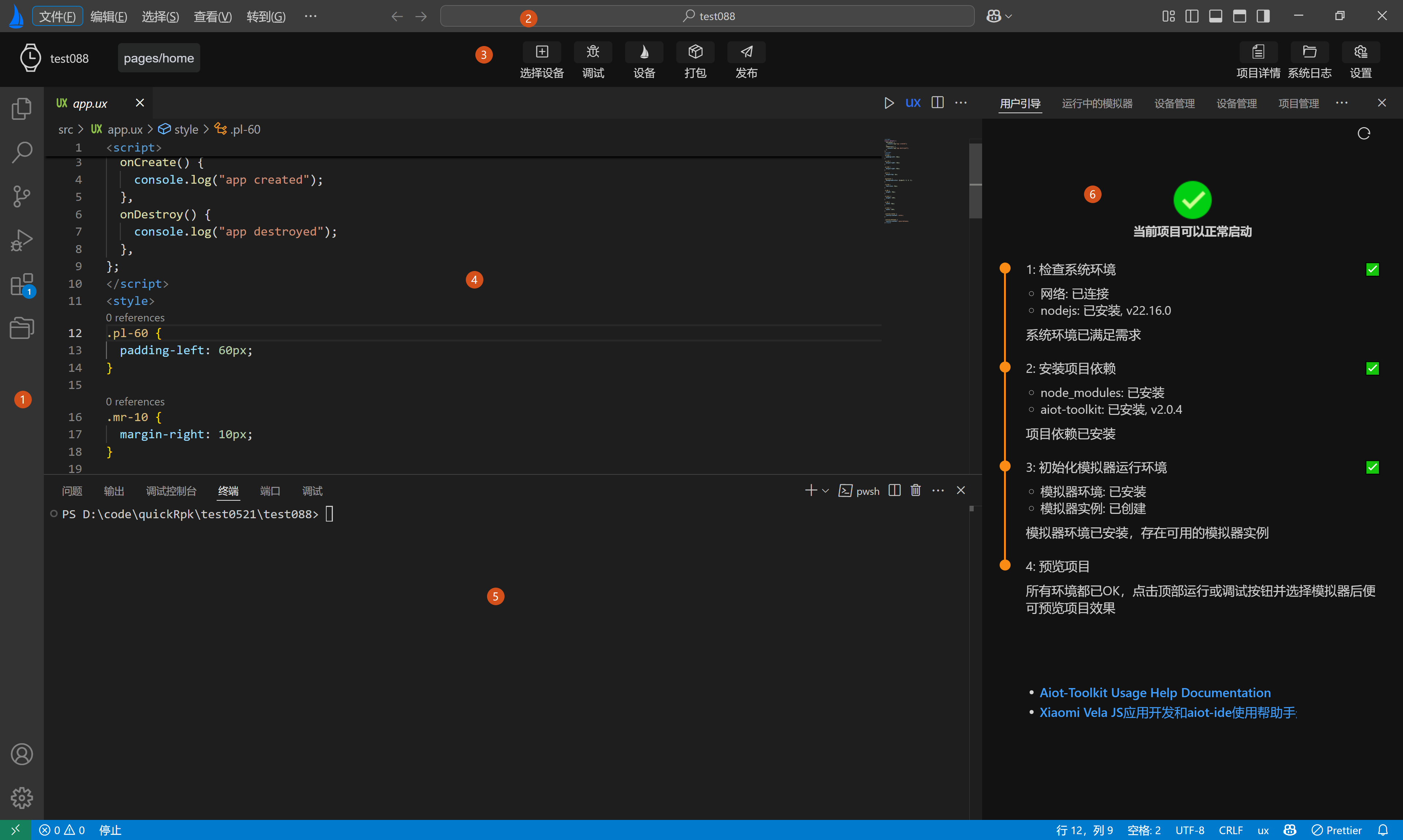Open the 选择设备 device selector icon
1403x840 pixels.
pos(542,52)
